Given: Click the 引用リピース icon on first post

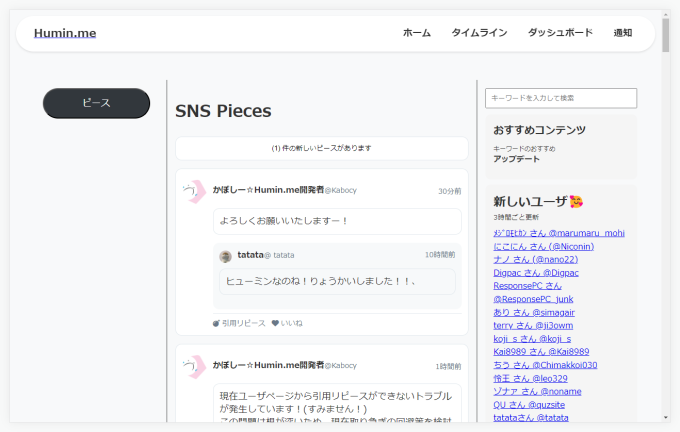Looking at the screenshot, I should [216, 324].
